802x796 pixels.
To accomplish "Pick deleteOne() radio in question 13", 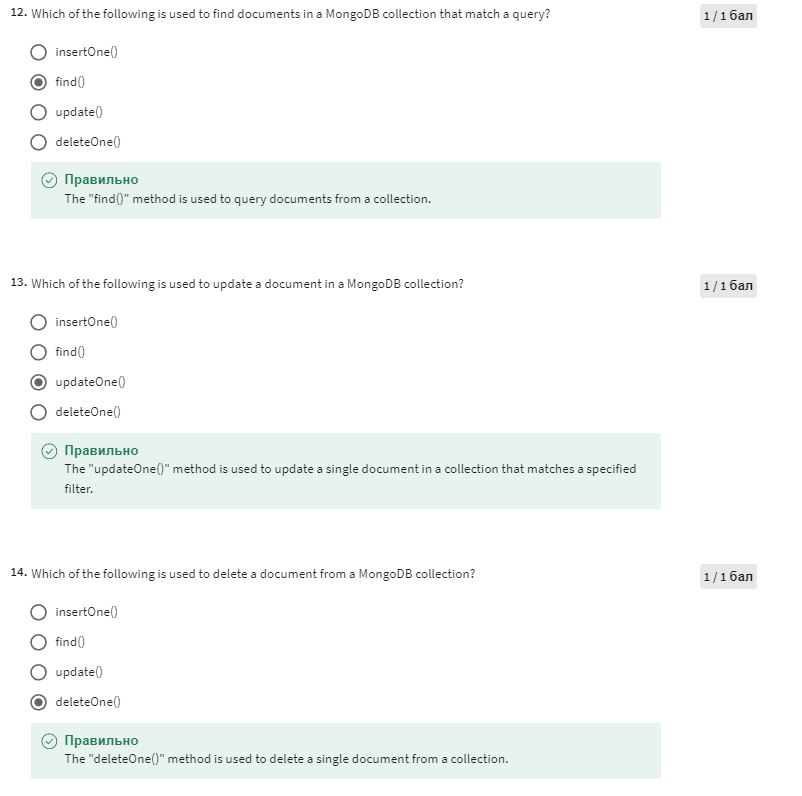I will (x=38, y=412).
